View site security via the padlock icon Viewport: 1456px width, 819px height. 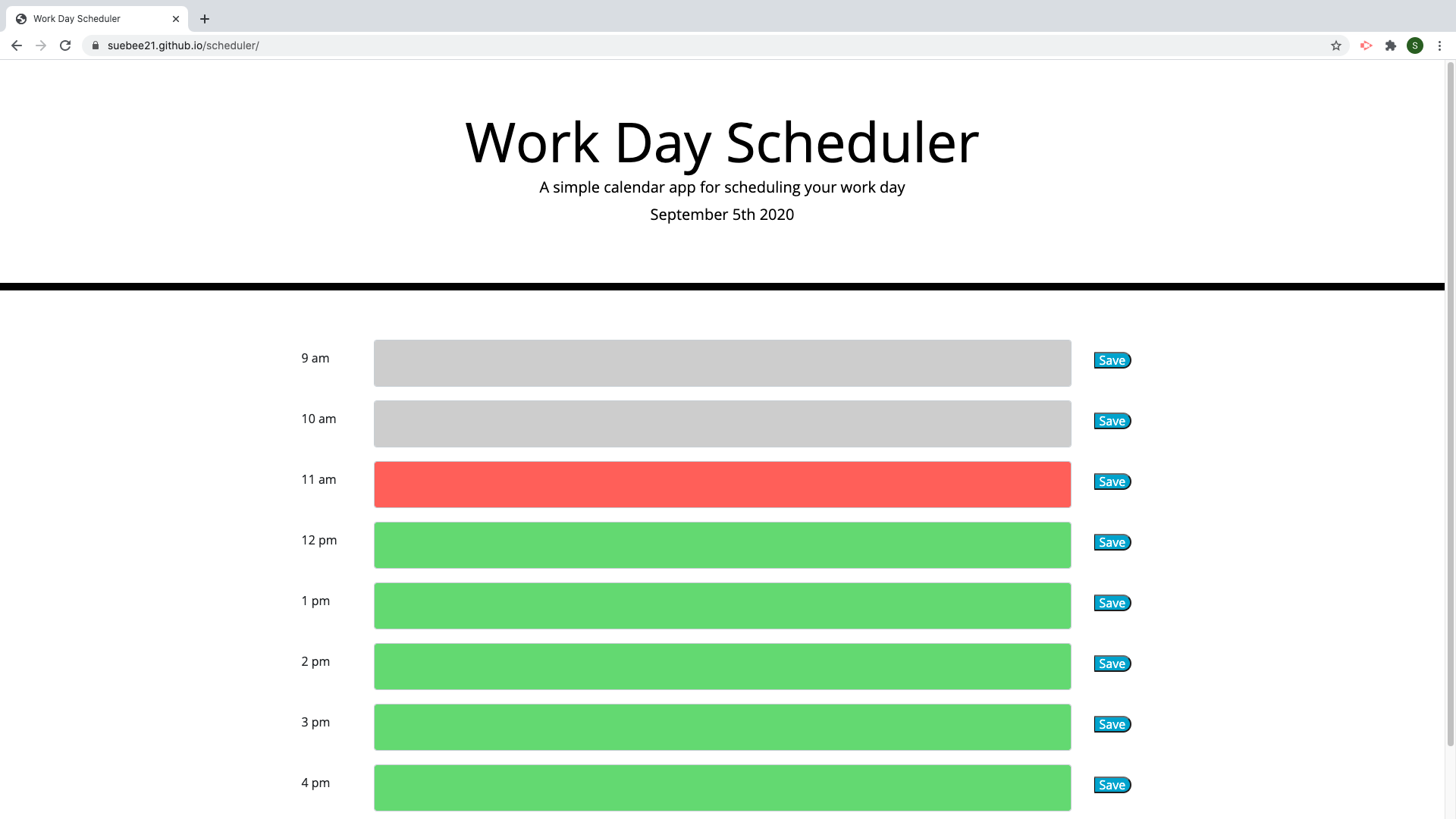click(96, 45)
